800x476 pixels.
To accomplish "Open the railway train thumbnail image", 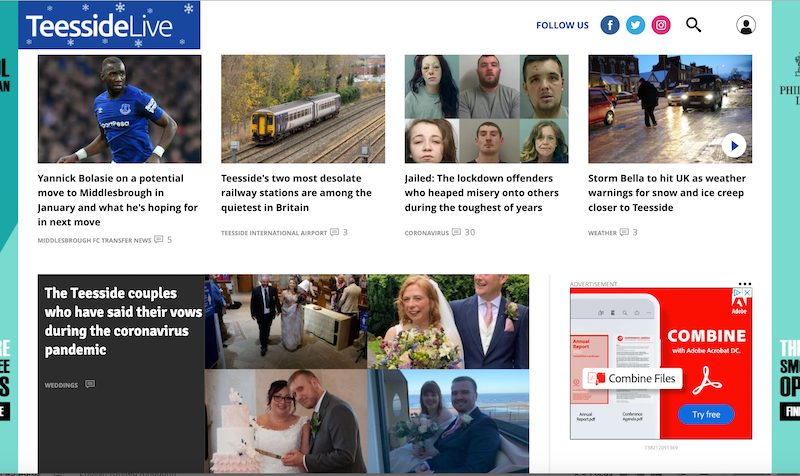I will pos(302,109).
